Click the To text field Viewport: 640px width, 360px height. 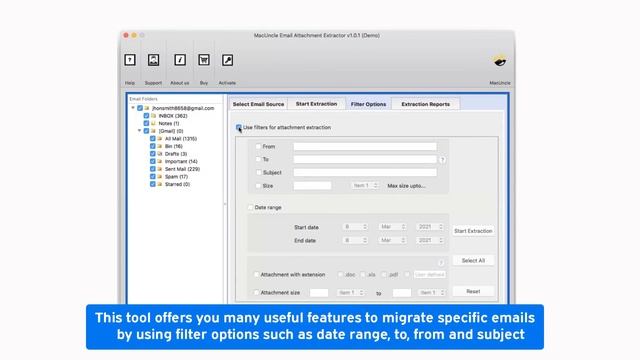coord(365,159)
